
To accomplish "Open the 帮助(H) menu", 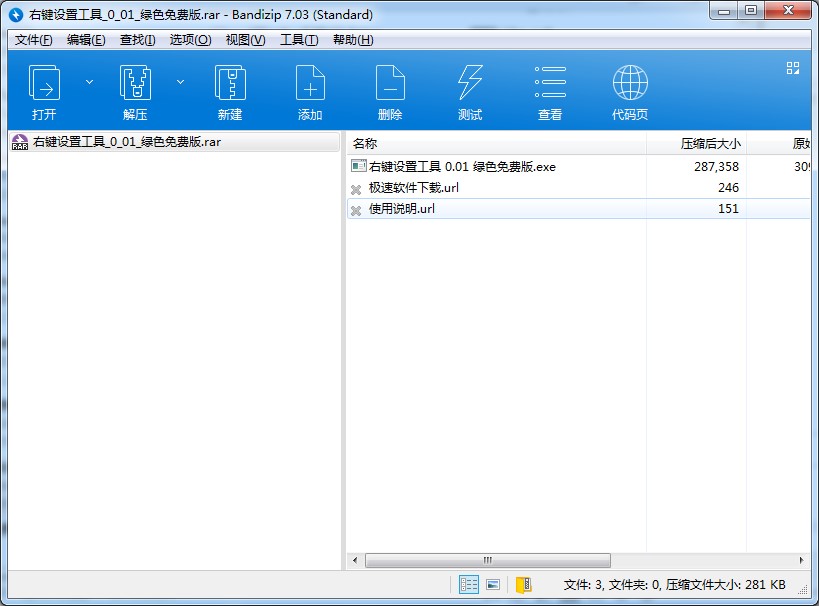I will (x=353, y=40).
